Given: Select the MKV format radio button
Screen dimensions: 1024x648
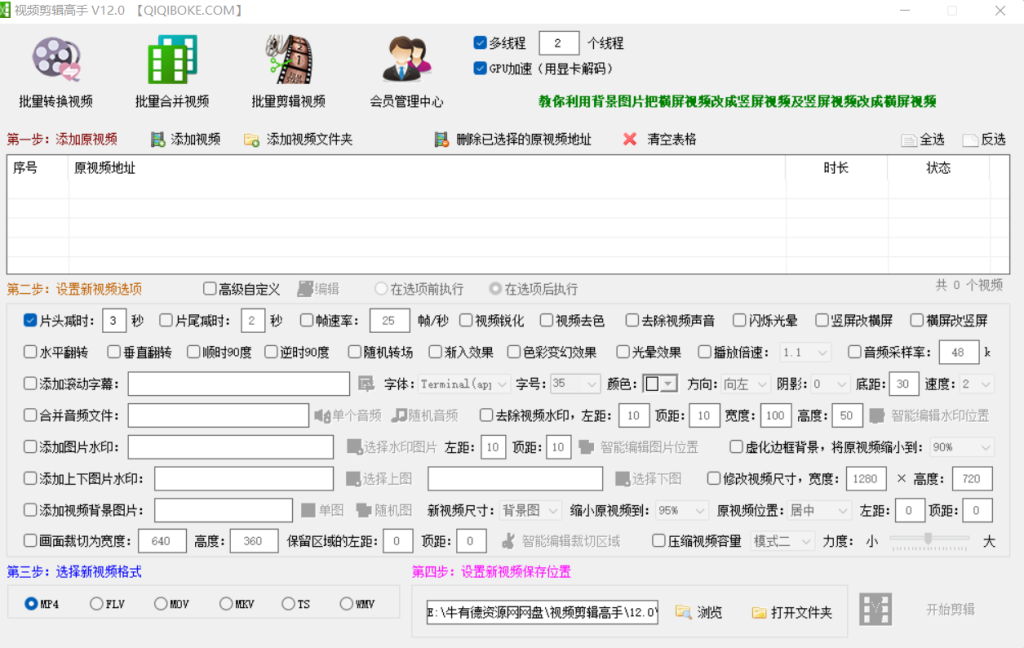Looking at the screenshot, I should (226, 604).
